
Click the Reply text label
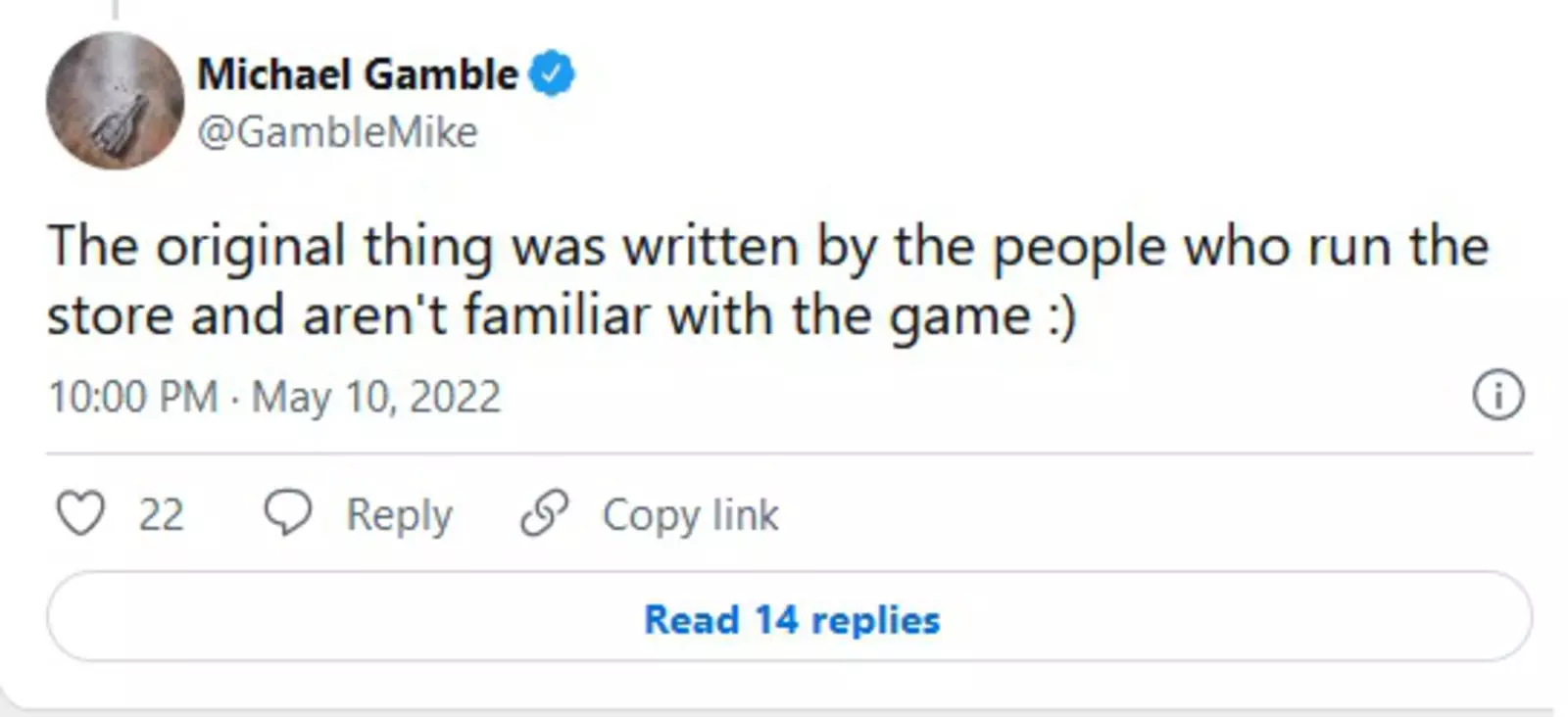pos(399,515)
